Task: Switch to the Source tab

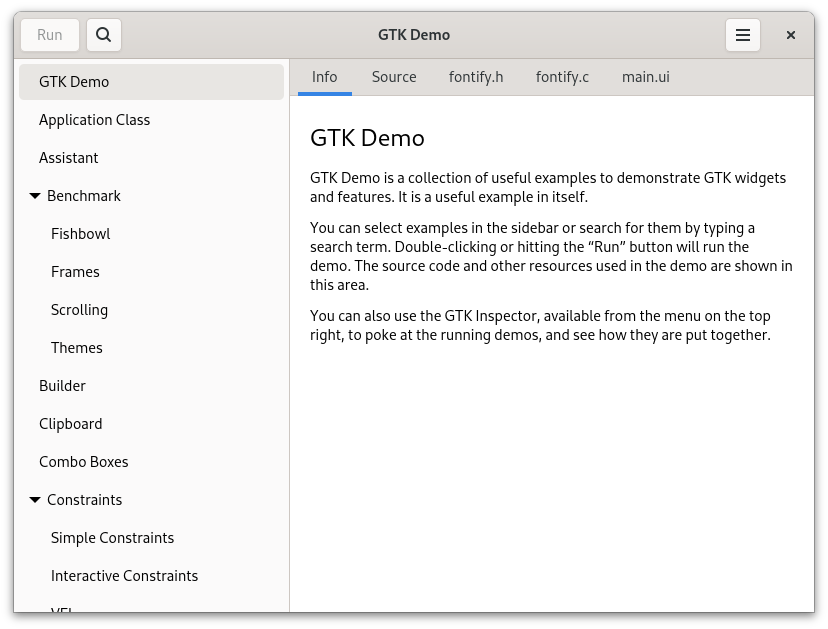Action: (393, 77)
